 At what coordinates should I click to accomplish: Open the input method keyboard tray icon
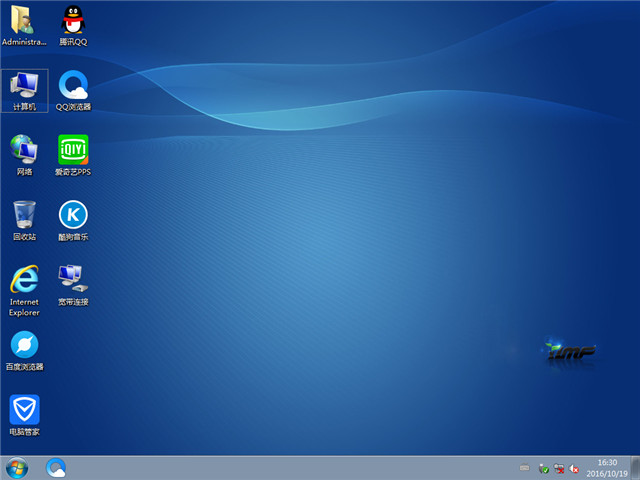coord(524,468)
